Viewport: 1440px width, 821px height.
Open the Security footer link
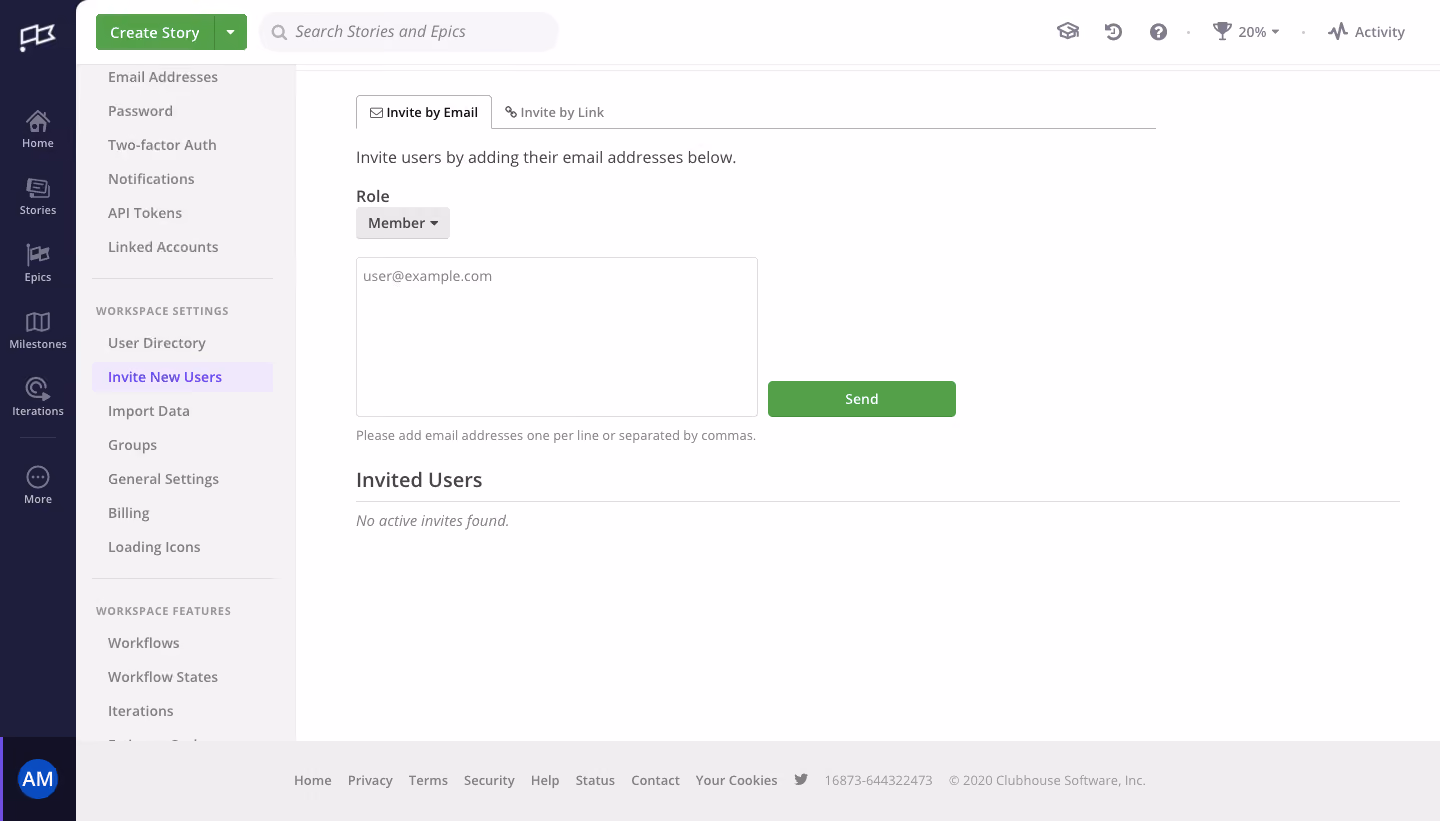(x=489, y=780)
